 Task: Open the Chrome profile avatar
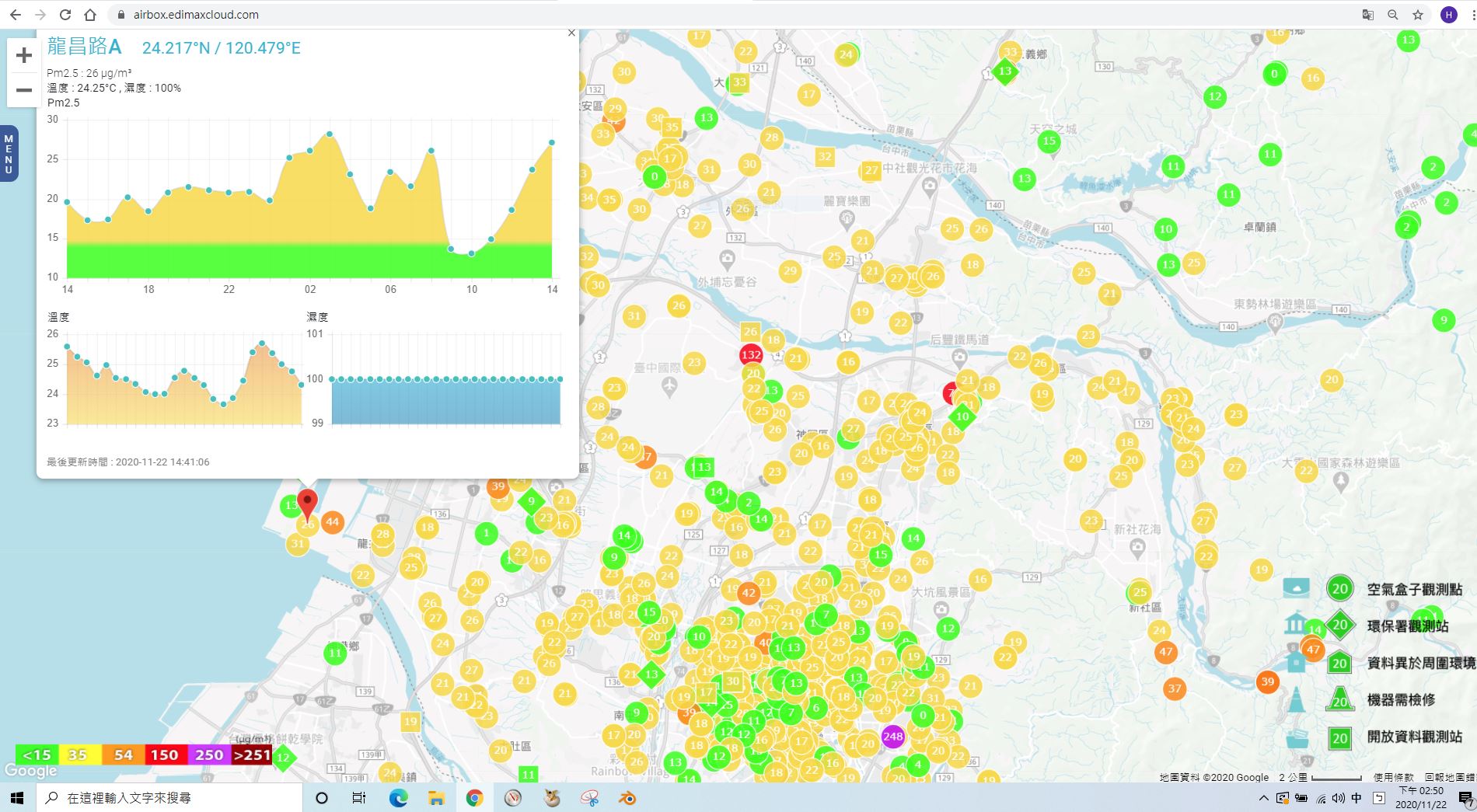(x=1448, y=15)
